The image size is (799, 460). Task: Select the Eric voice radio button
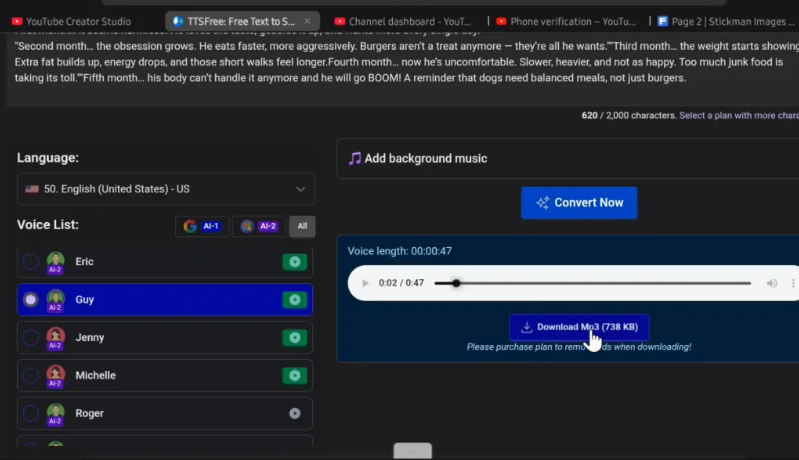tap(31, 262)
